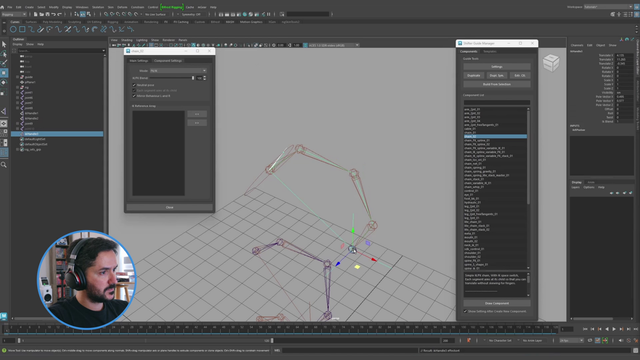Image resolution: width=640 pixels, height=360 pixels.
Task: Click the search magnifier icon in left sidebar
Action: tap(4, 164)
